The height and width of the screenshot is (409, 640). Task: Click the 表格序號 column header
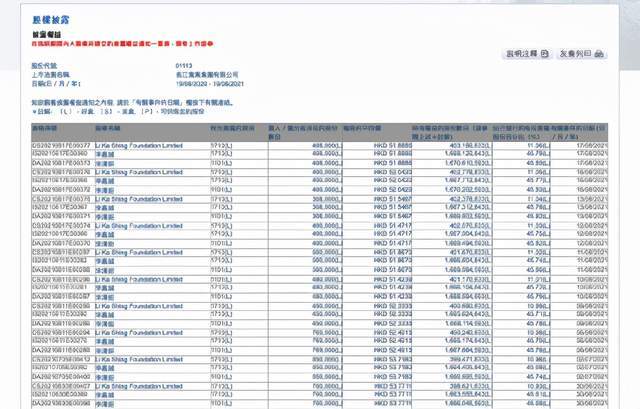[x=48, y=130]
